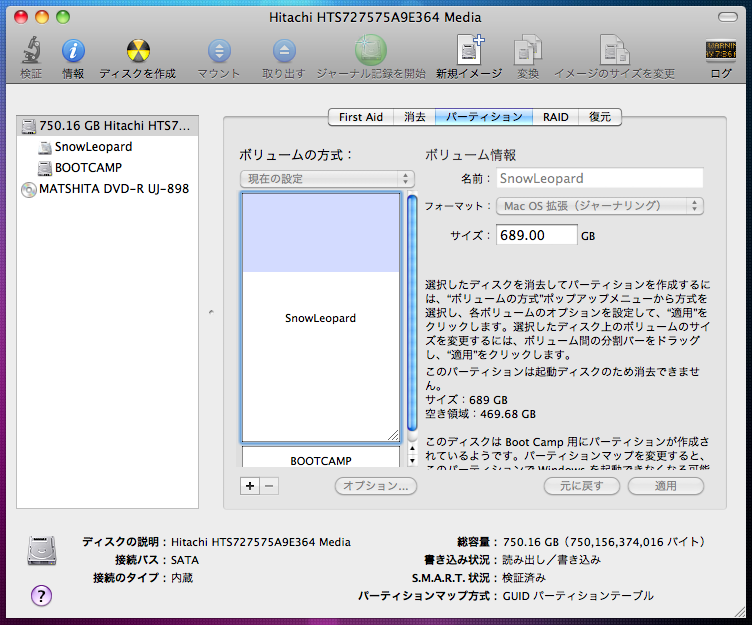Click the Name field containing SnowLeopard

(x=600, y=178)
